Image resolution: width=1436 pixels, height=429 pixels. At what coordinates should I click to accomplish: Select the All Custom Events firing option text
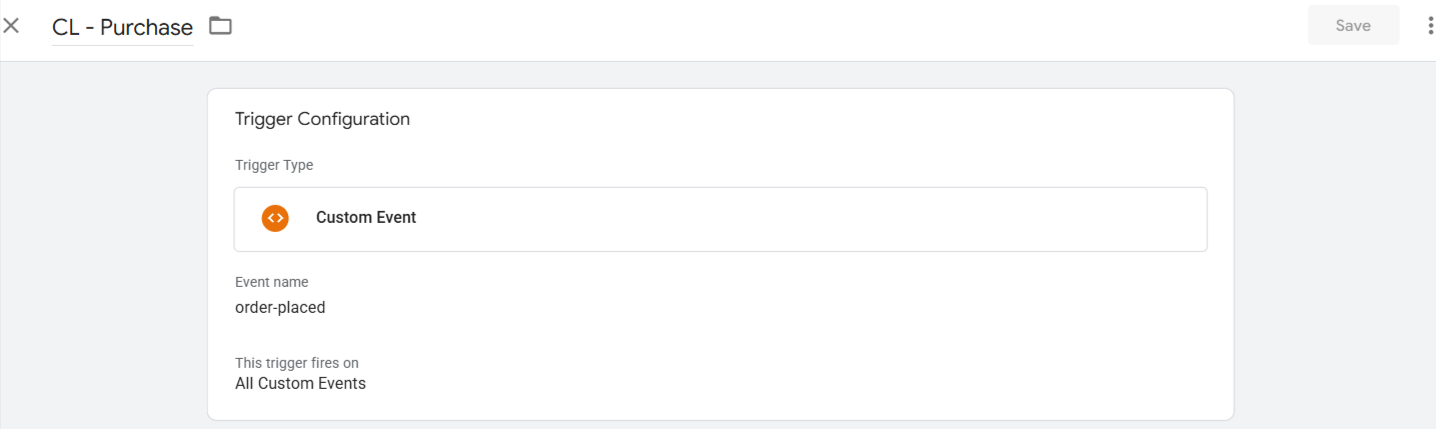(x=300, y=383)
